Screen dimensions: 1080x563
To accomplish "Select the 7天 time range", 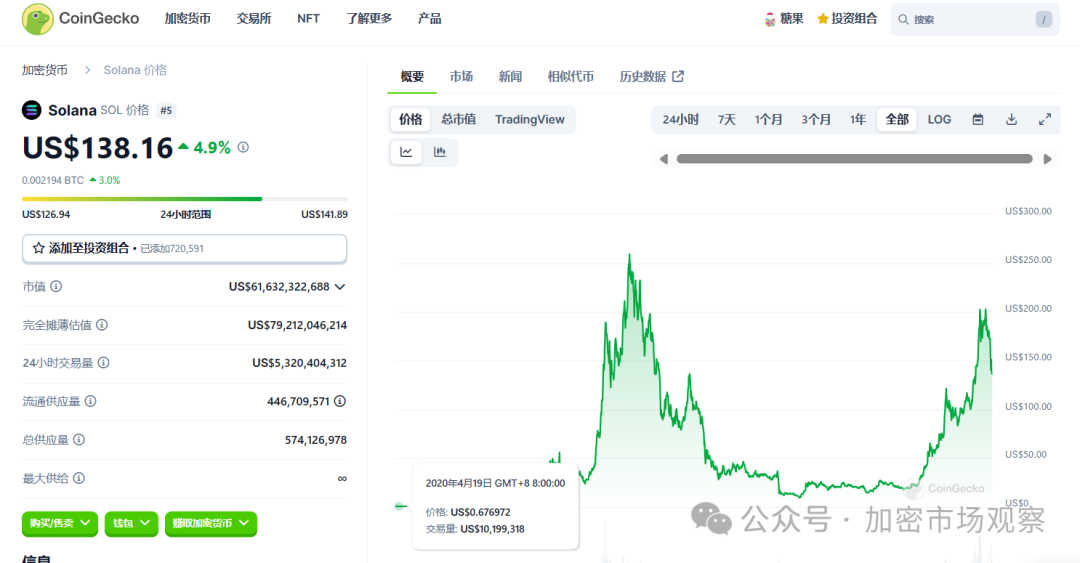I will pos(727,119).
